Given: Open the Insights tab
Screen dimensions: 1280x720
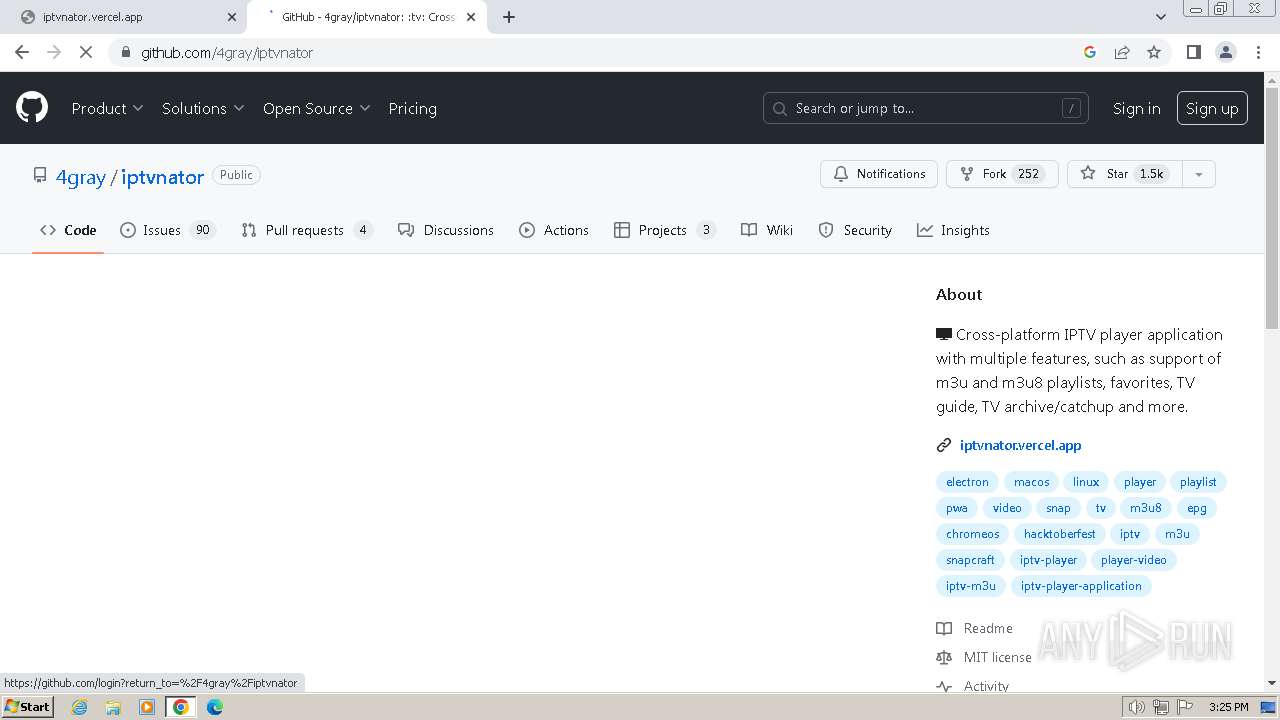Looking at the screenshot, I should click(x=953, y=230).
